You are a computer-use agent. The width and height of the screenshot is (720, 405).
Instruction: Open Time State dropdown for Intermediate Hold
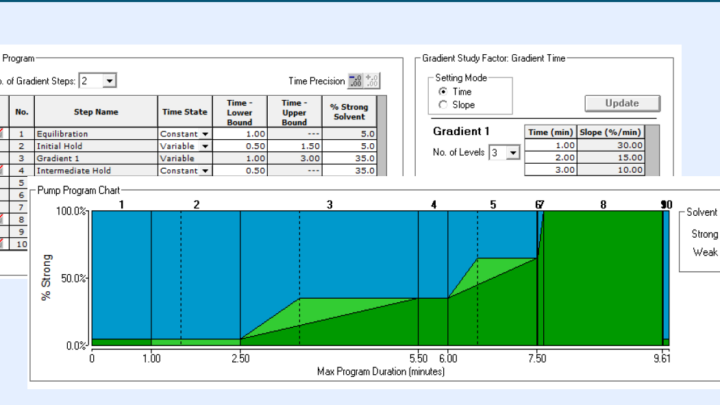coord(206,171)
